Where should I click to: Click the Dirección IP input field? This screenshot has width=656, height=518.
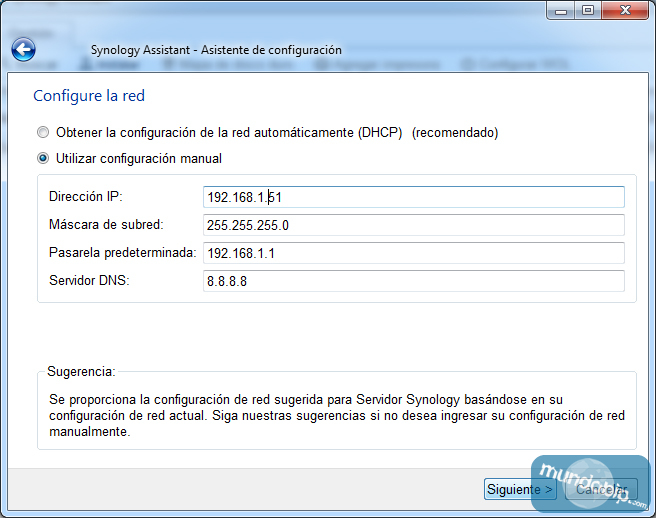[414, 197]
